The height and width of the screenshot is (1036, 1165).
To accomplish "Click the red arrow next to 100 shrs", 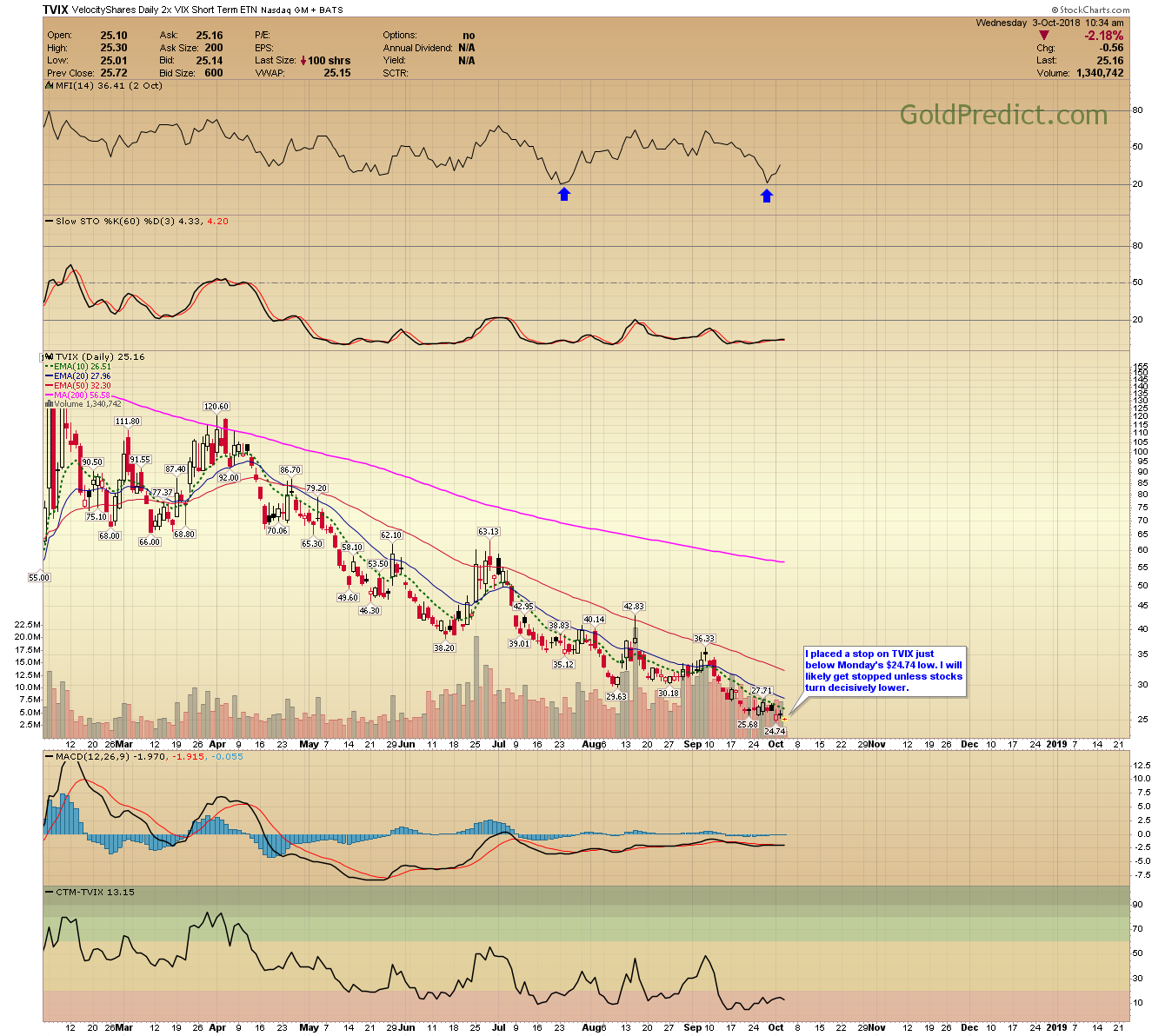I will point(303,61).
